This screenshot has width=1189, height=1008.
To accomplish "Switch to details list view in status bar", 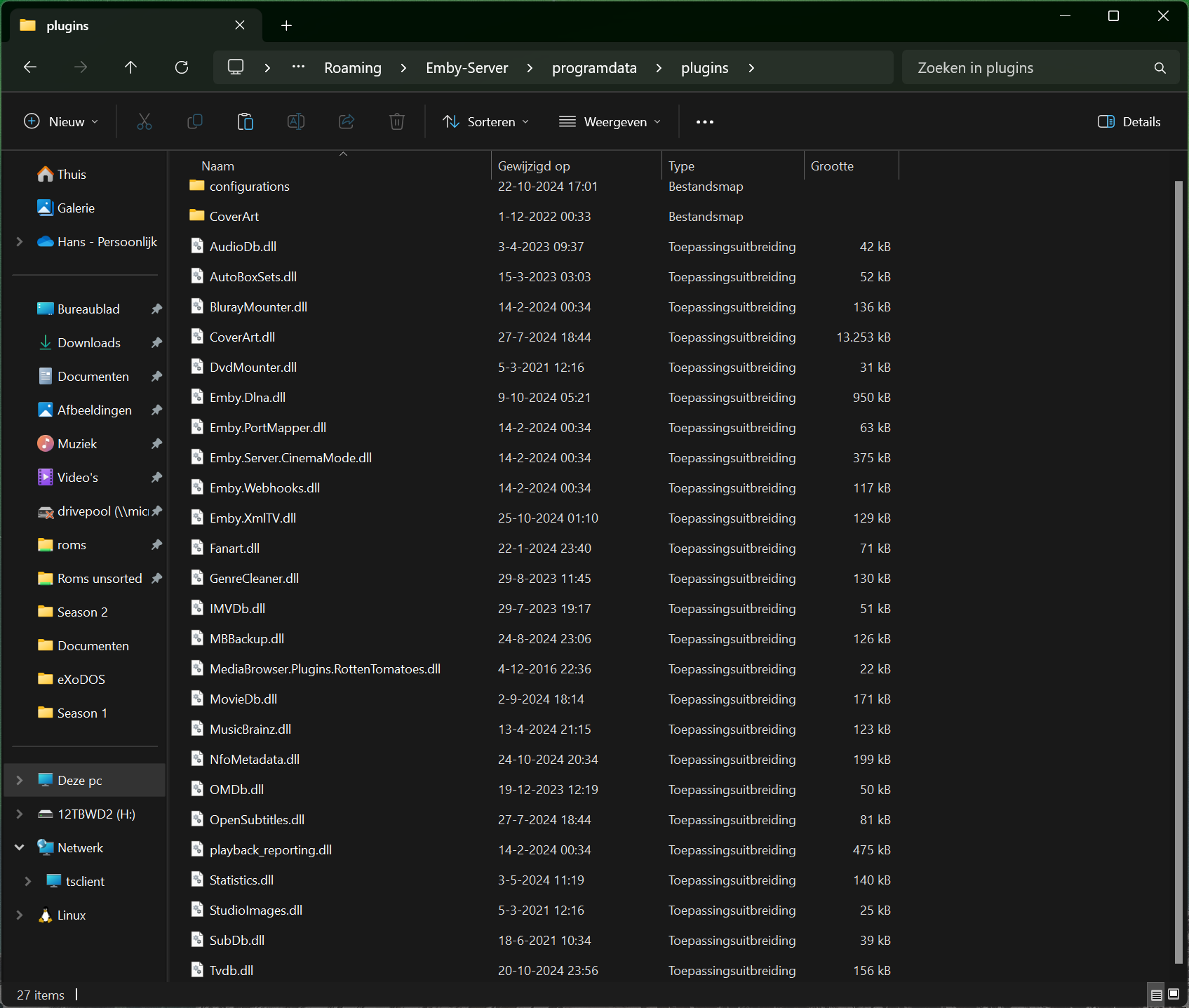I will coord(1156,994).
